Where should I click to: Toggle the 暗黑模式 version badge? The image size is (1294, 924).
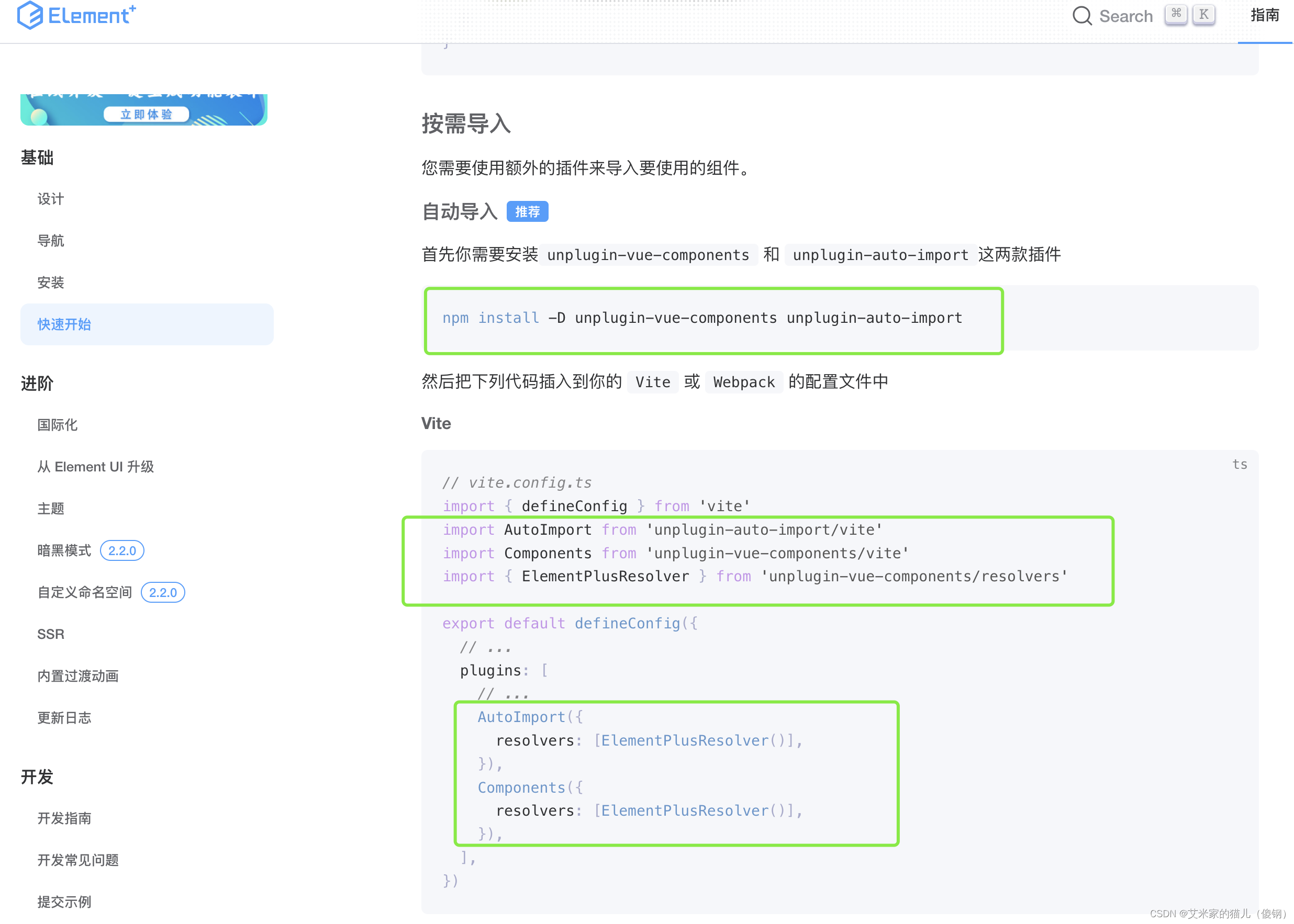click(121, 550)
